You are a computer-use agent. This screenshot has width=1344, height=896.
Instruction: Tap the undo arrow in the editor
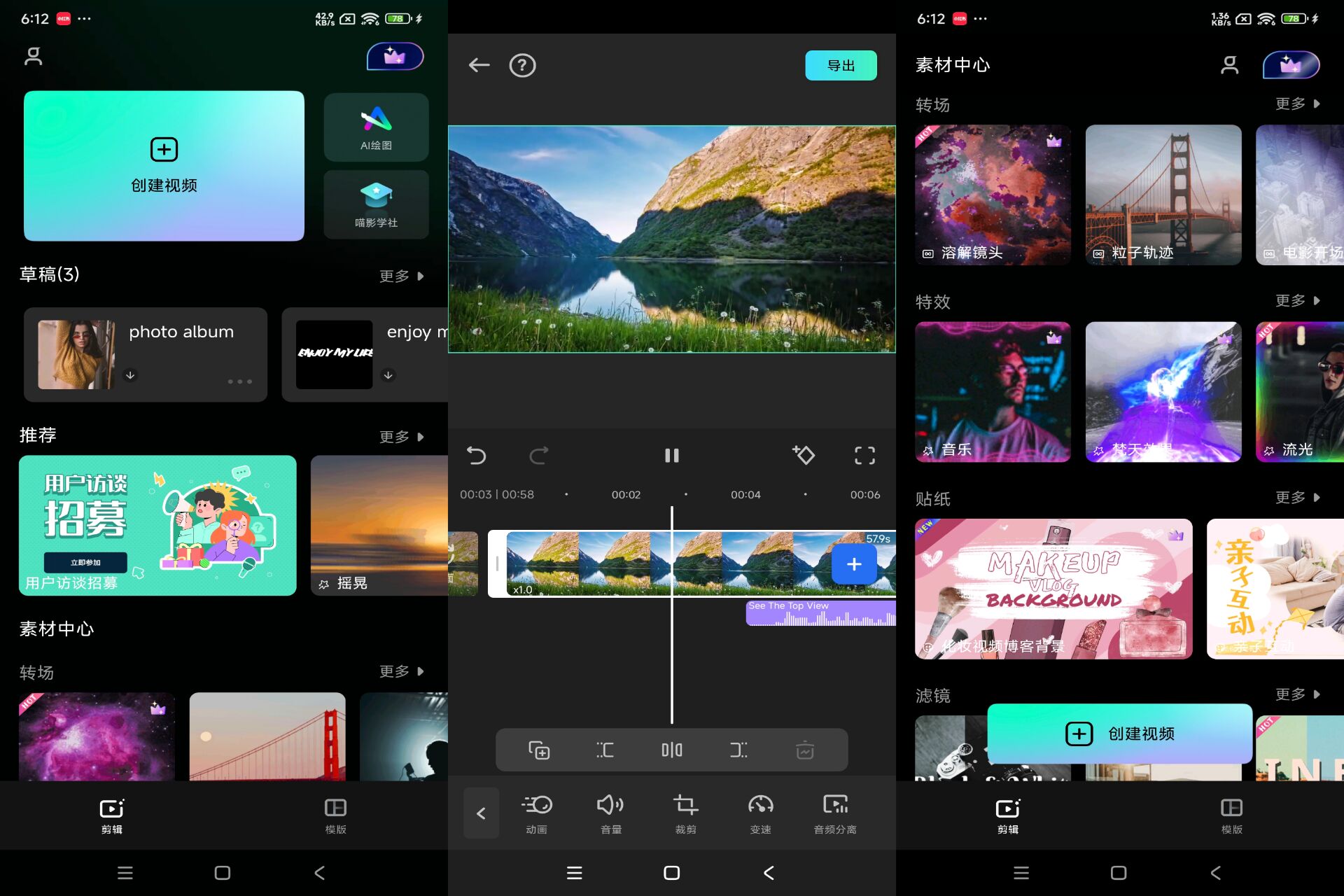point(477,455)
